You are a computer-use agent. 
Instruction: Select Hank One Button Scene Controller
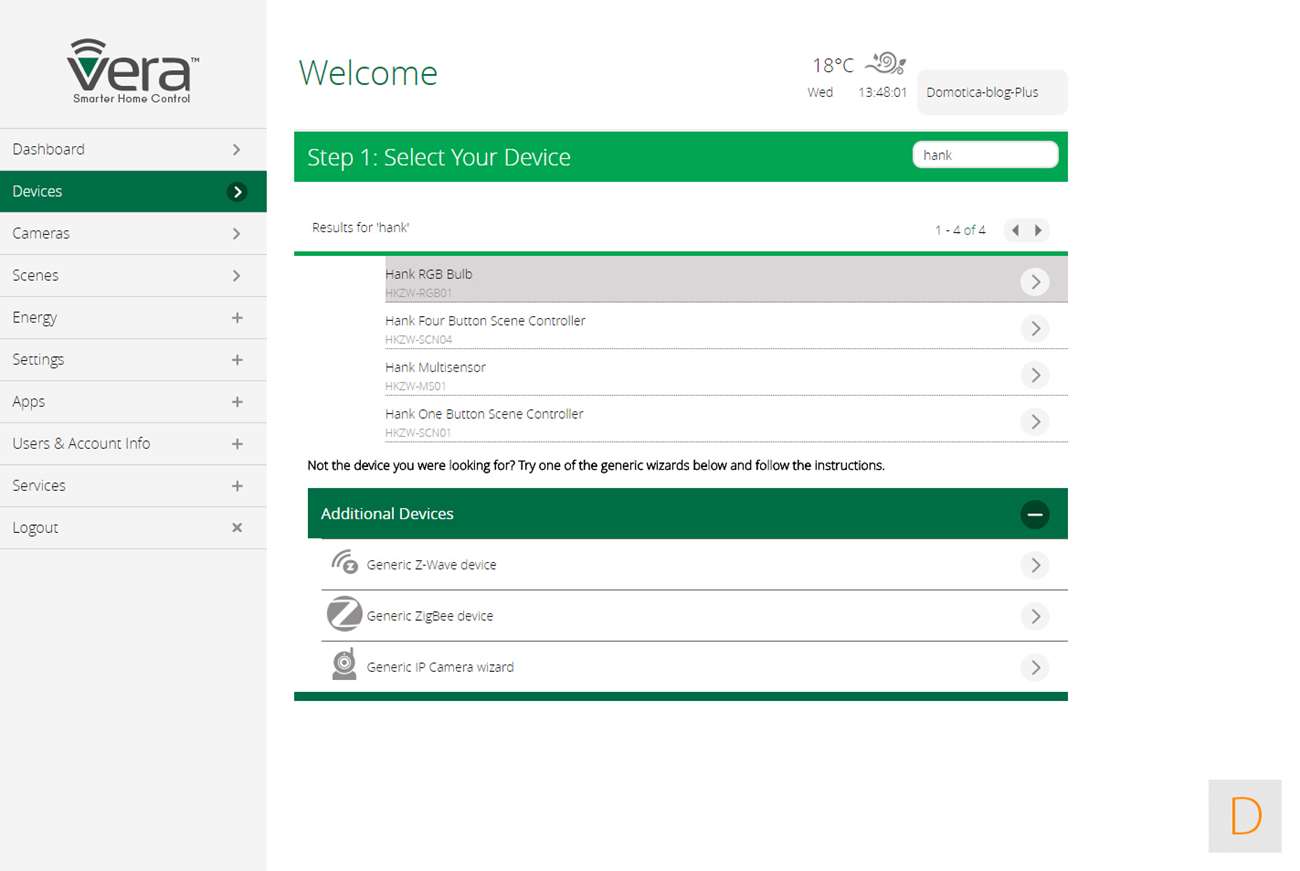(484, 414)
